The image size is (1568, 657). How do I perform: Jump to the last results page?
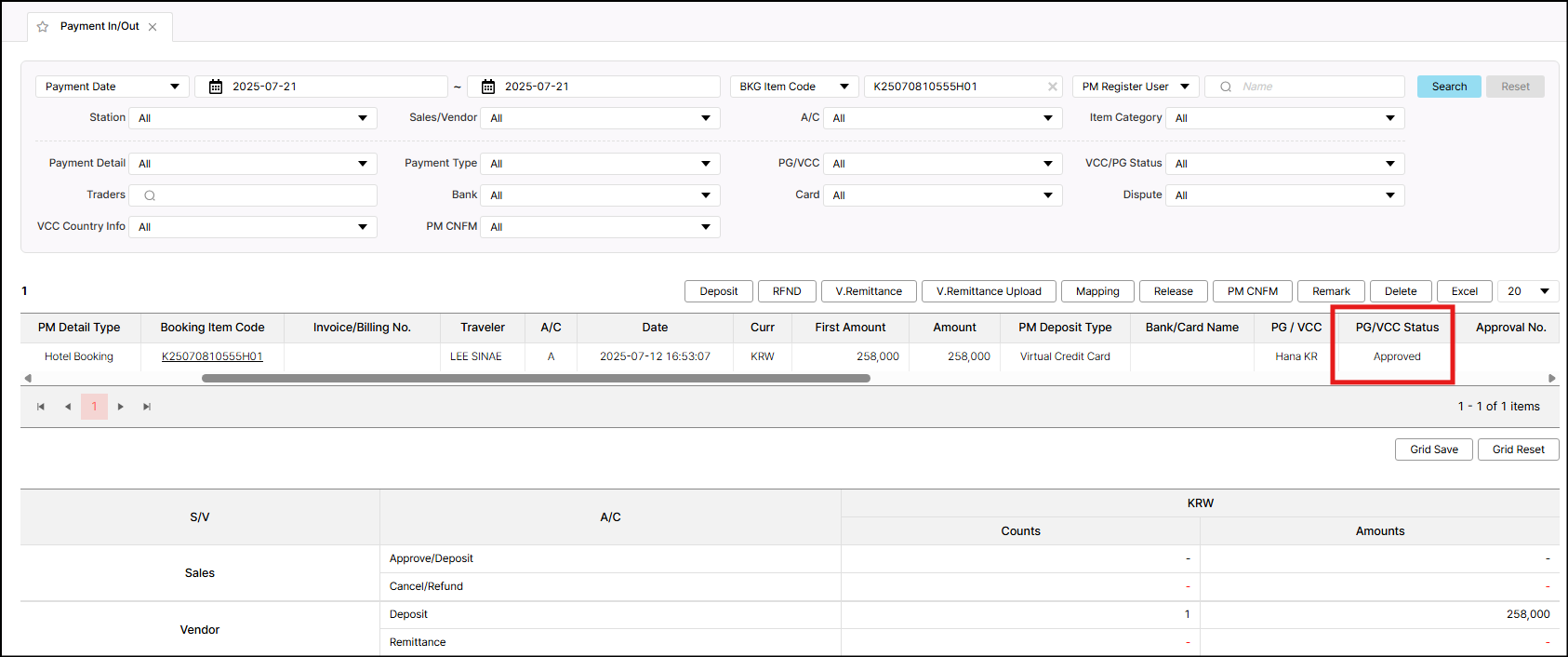[x=147, y=407]
